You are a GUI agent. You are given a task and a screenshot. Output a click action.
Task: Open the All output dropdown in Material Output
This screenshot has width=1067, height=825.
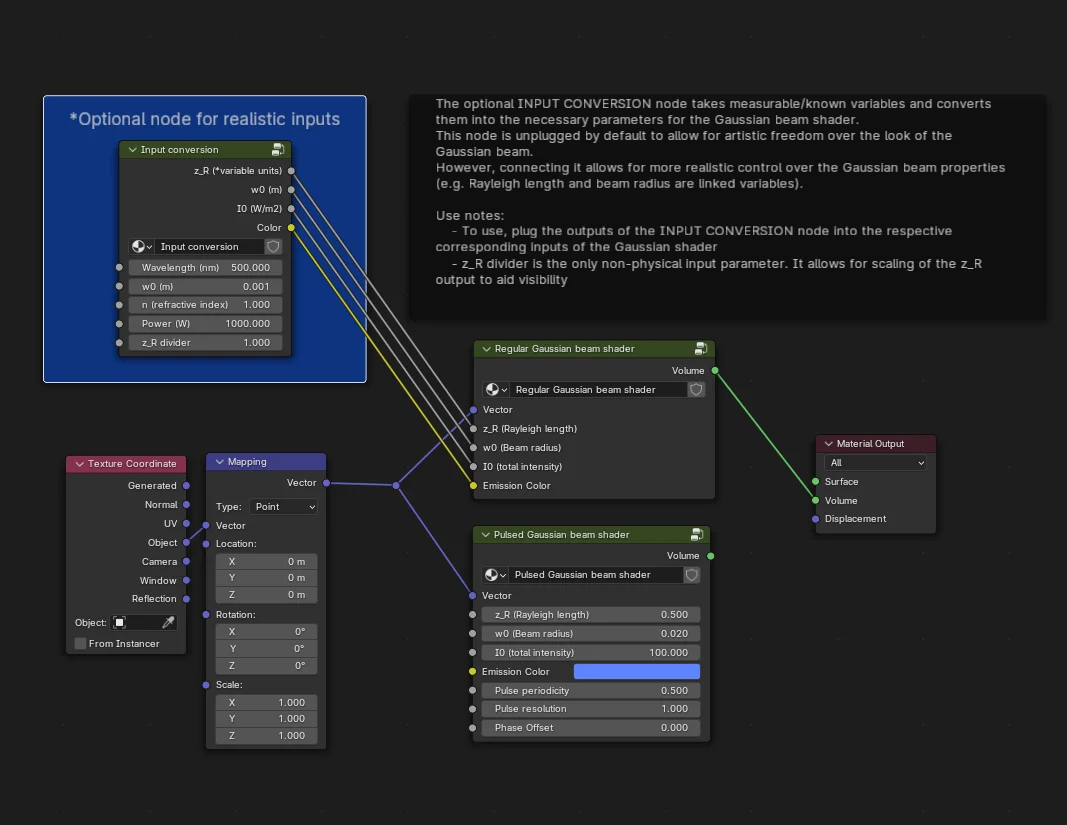(875, 462)
